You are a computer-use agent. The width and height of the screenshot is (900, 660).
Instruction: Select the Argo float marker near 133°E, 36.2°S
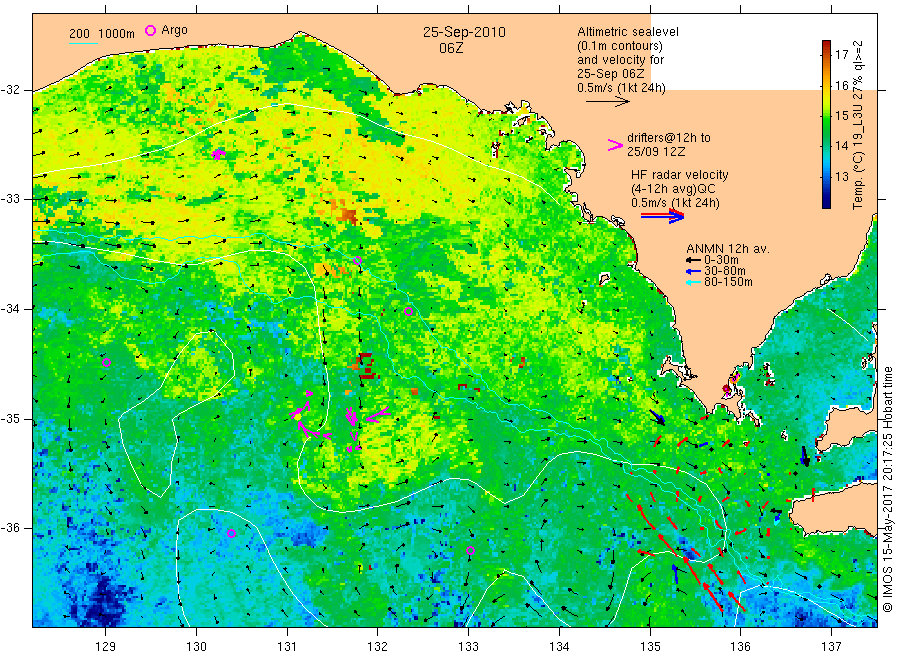pos(471,550)
